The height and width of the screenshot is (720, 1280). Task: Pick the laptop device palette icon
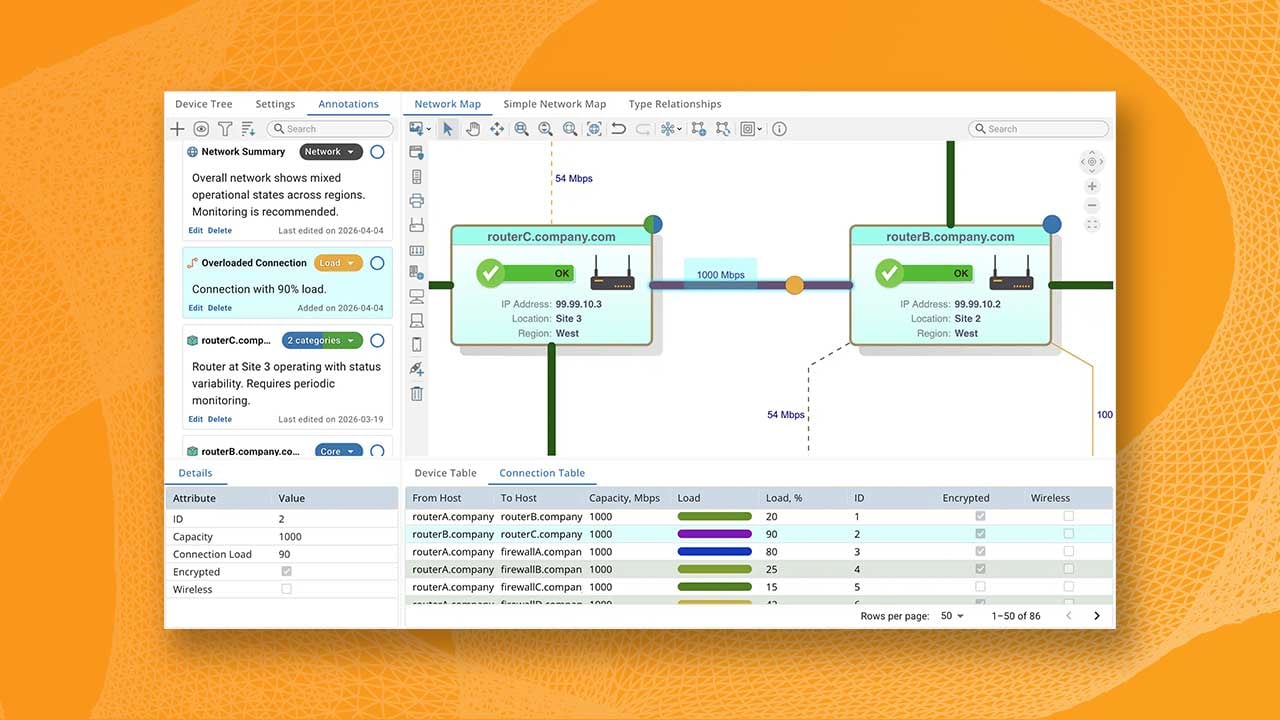417,321
